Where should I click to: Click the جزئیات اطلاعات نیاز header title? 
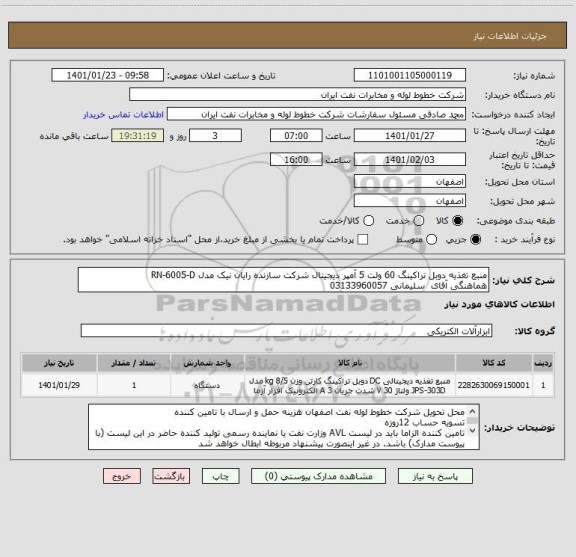(x=510, y=36)
